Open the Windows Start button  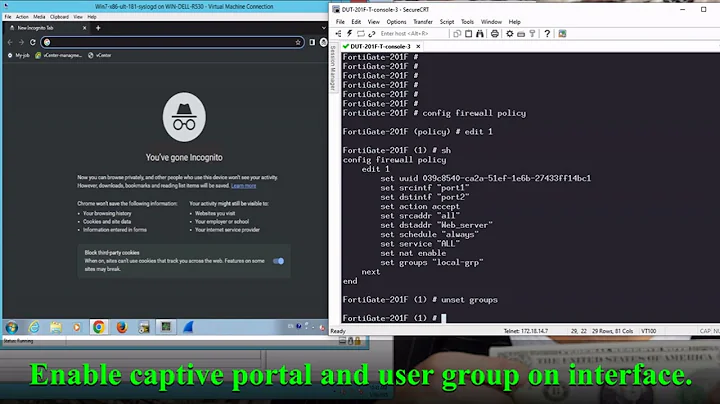(x=12, y=327)
